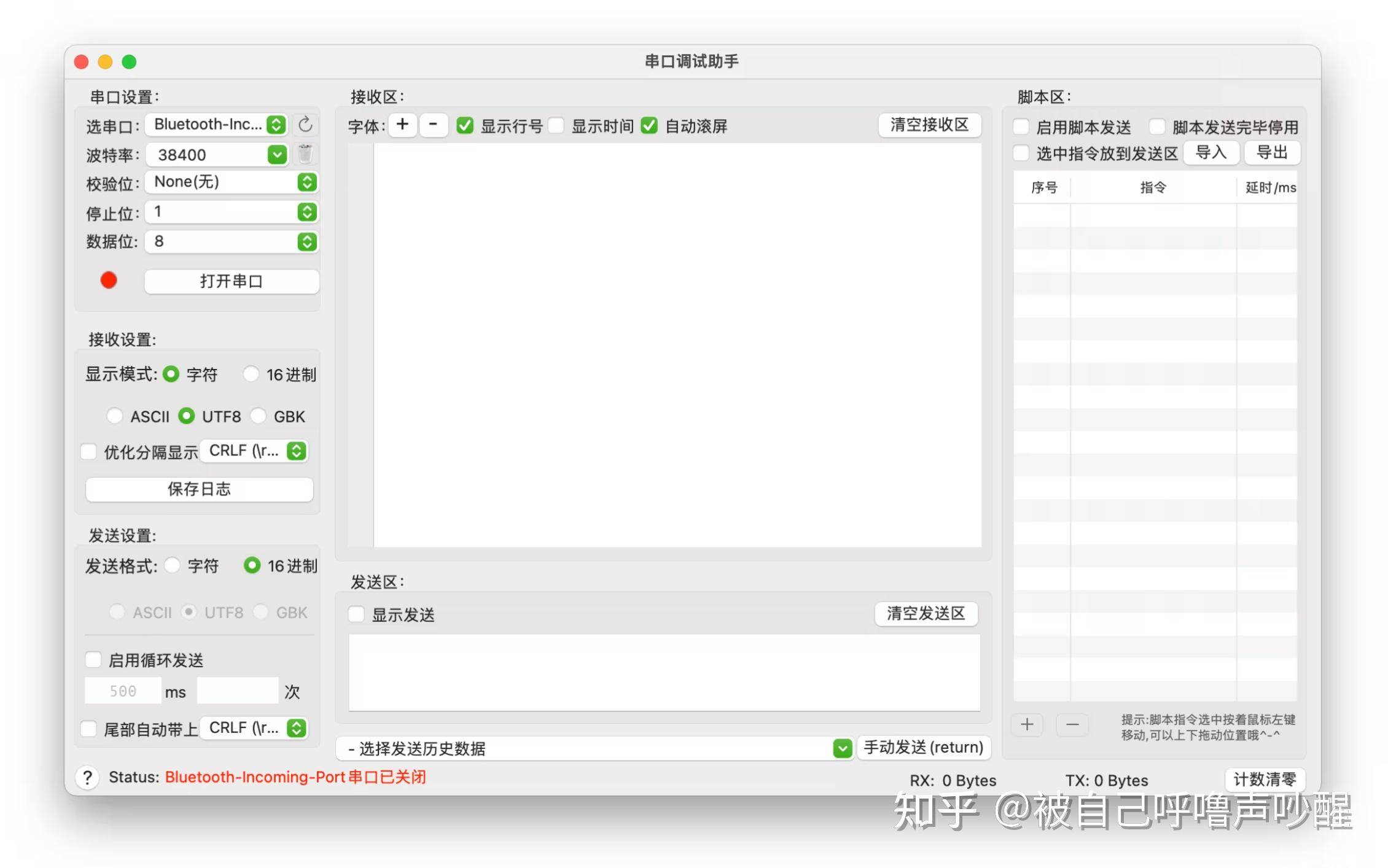The image size is (1388, 868).
Task: Click the Bluetooth-Incoming-Port status message
Action: tap(295, 777)
